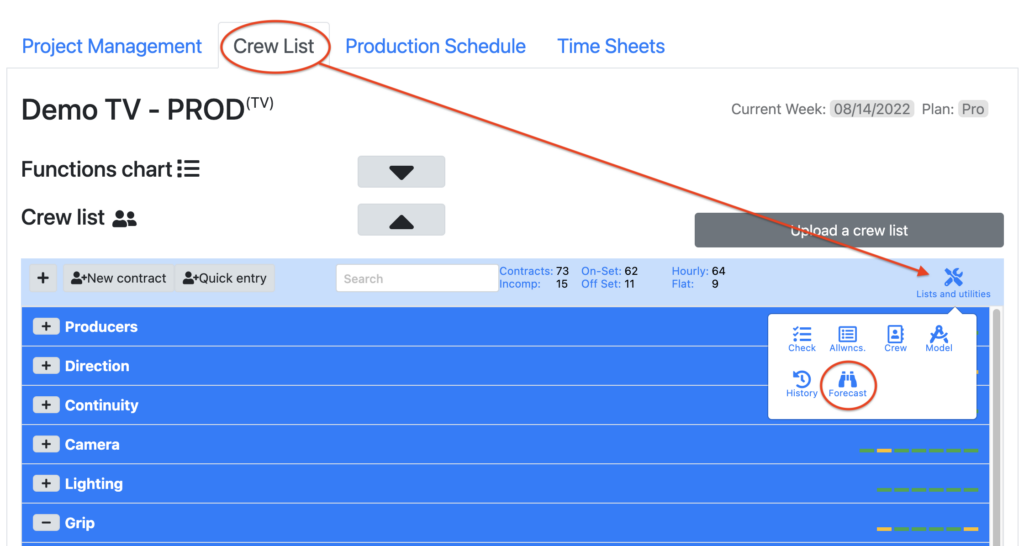Open the History icon
The height and width of the screenshot is (546, 1024).
[x=801, y=383]
